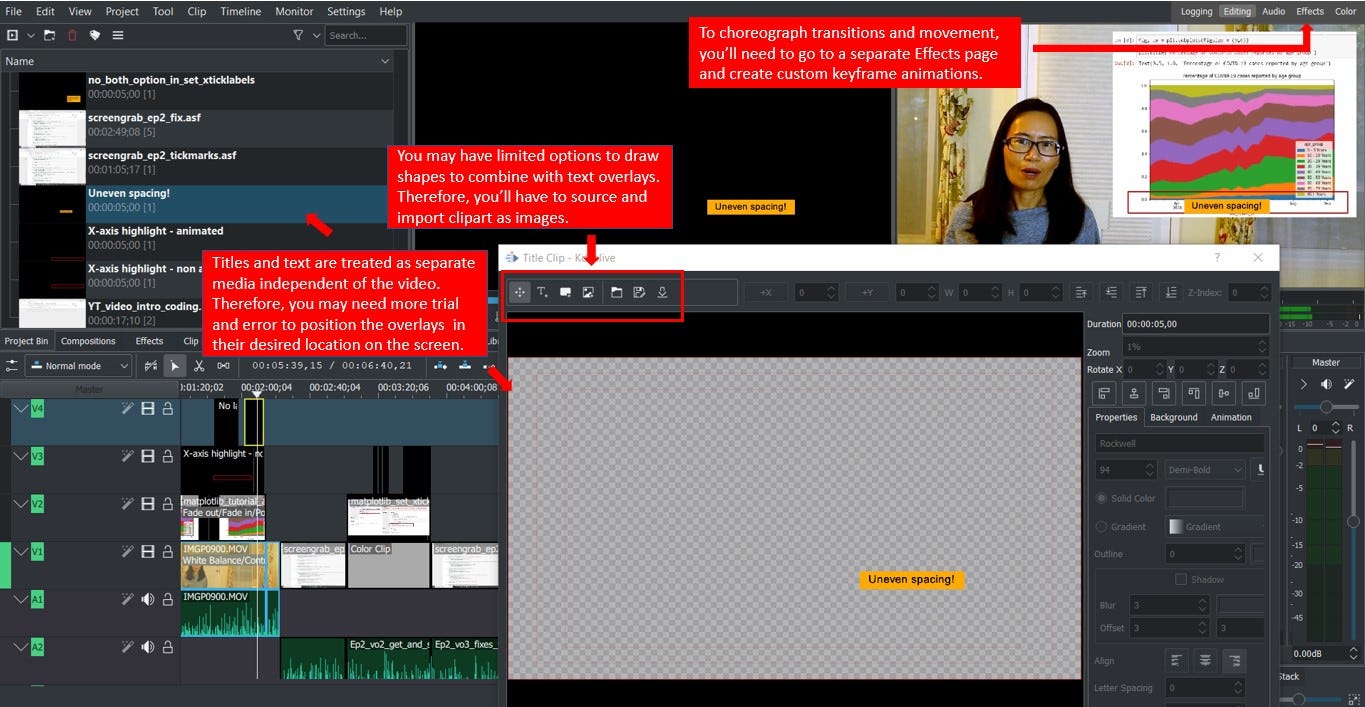The image size is (1365, 707).
Task: Open the Timeline menu
Action: [x=241, y=11]
